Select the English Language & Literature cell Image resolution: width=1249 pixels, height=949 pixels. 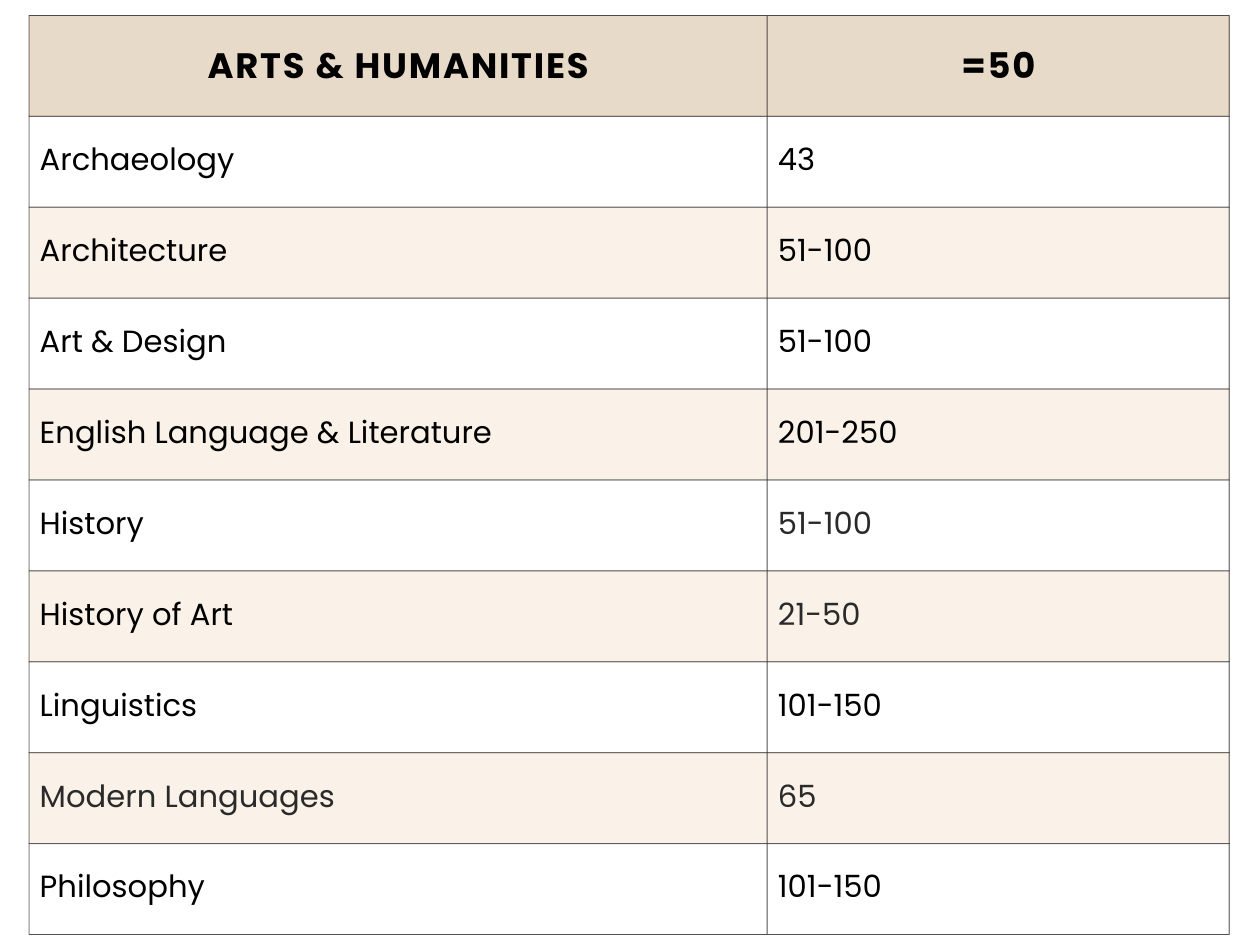click(265, 433)
